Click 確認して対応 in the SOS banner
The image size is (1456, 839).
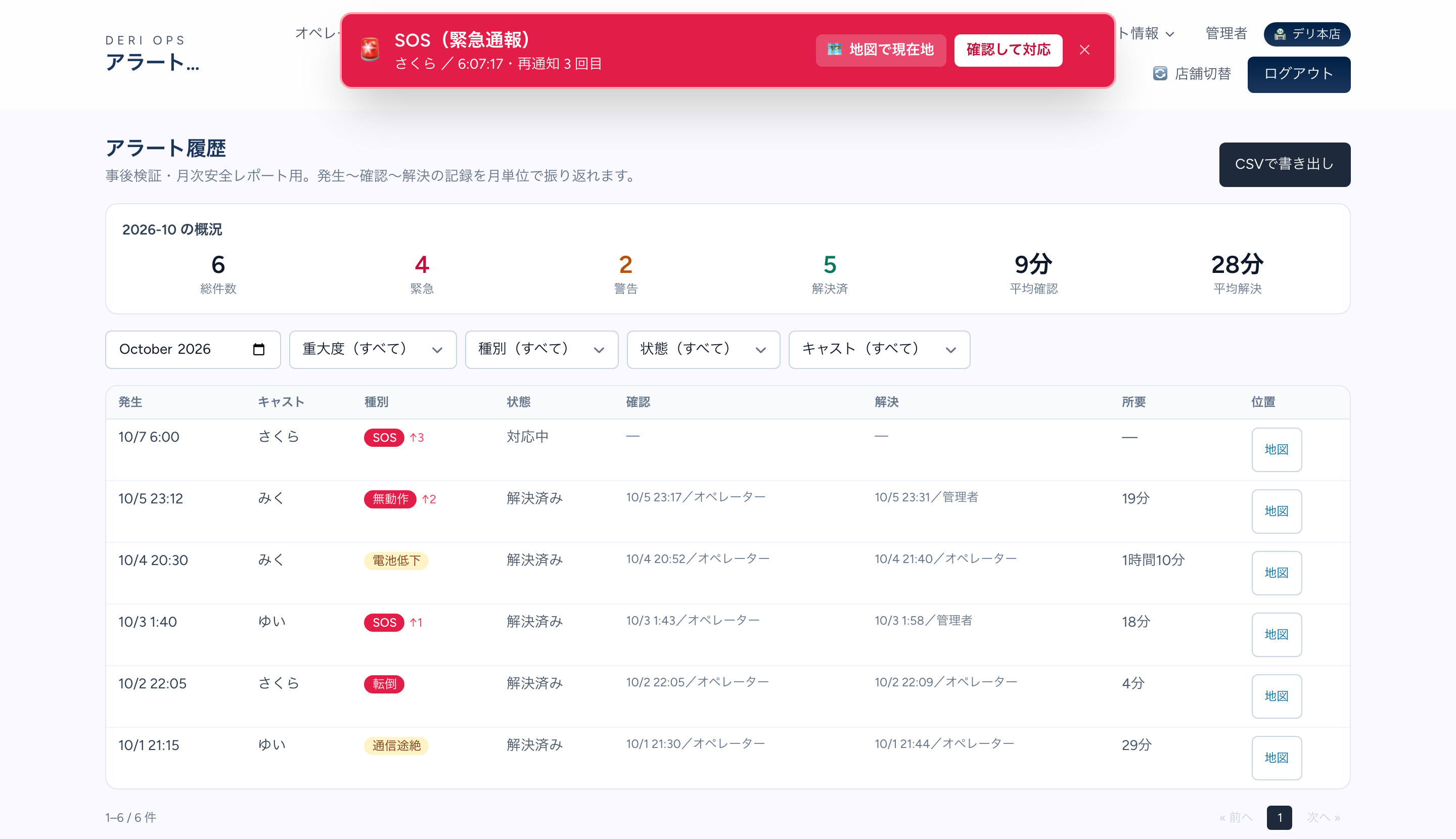1008,50
